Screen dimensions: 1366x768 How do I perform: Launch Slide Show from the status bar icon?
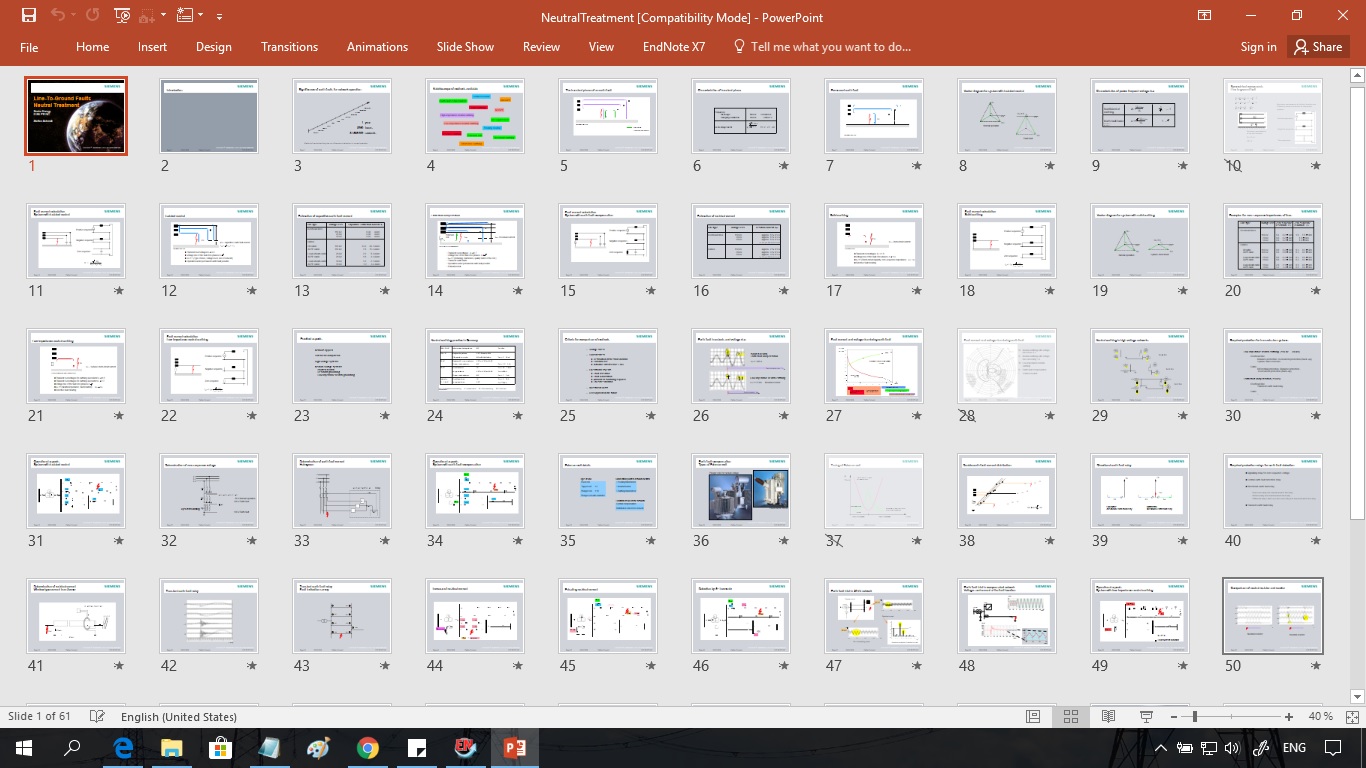coord(1145,717)
